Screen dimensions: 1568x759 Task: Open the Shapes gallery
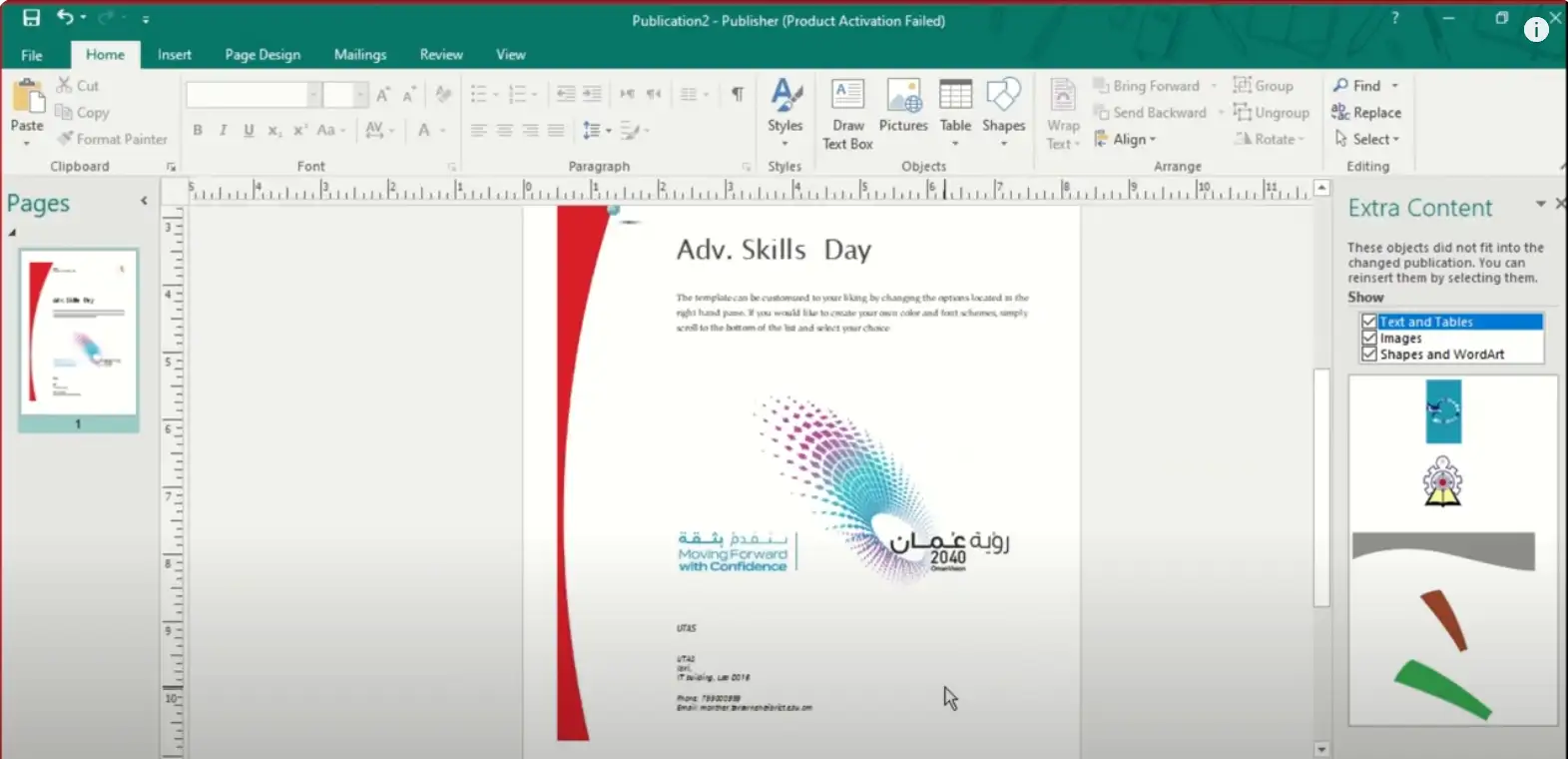point(1003,97)
